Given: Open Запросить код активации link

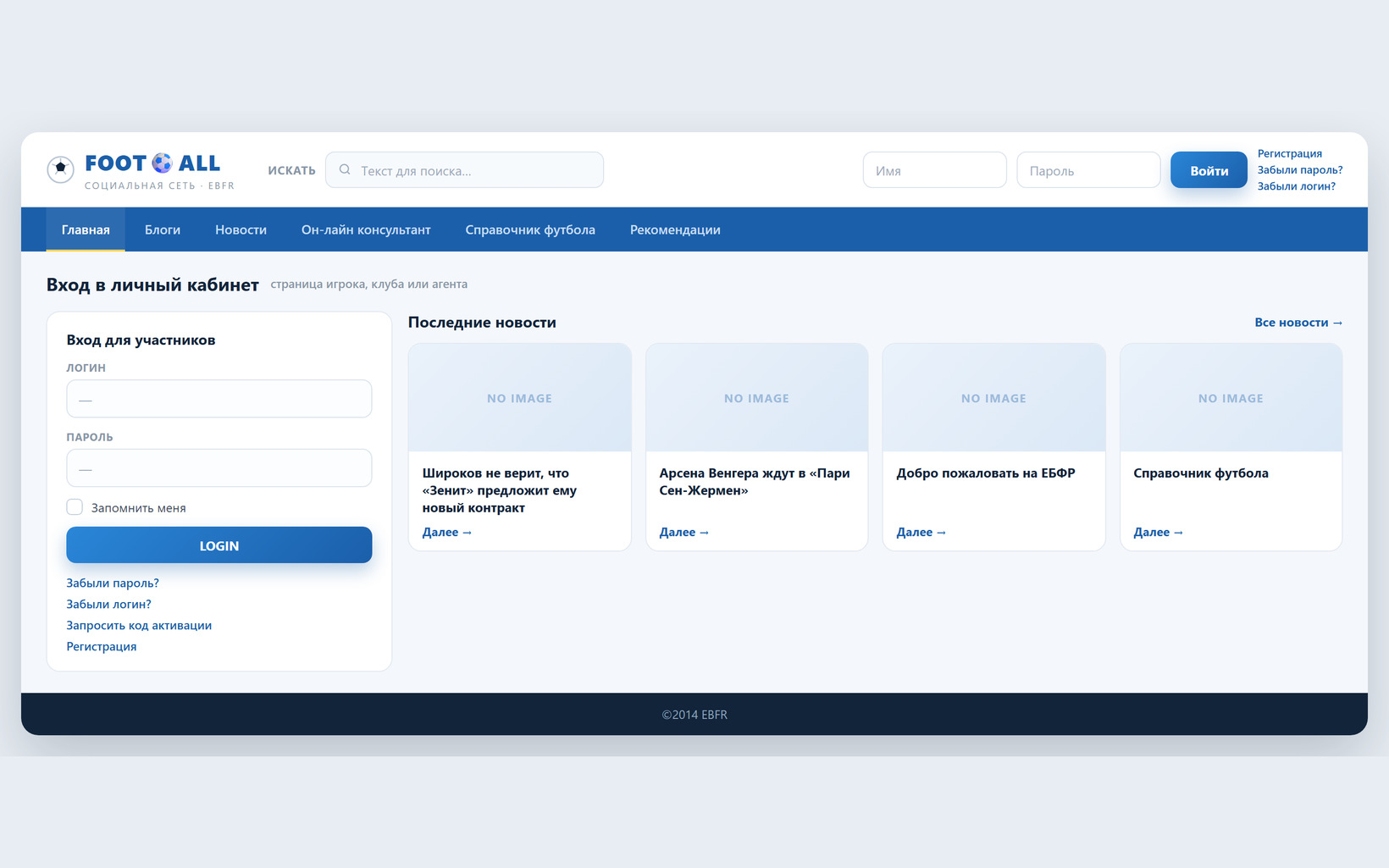Looking at the screenshot, I should (139, 625).
